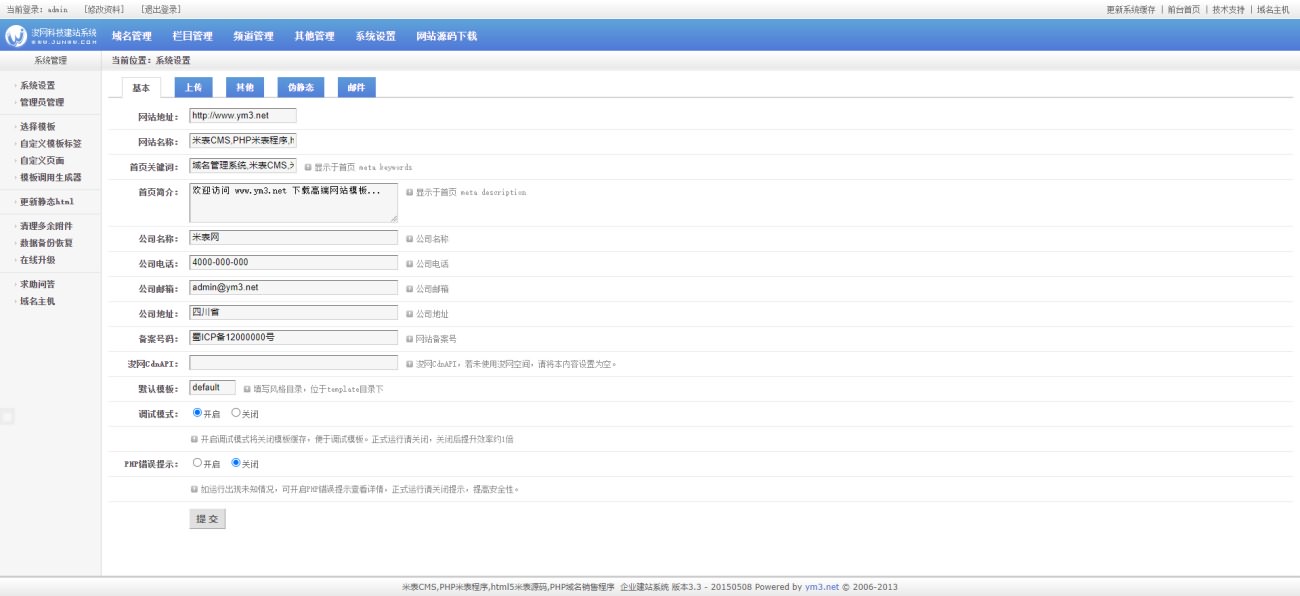
Task: Select 调试模式 开启 radio button
Action: point(197,412)
